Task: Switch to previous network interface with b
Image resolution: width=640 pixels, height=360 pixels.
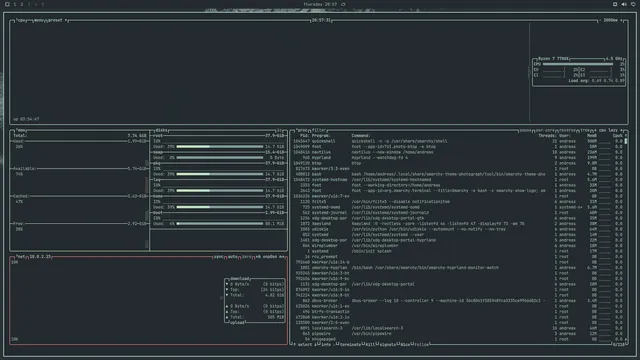Action: [258, 257]
